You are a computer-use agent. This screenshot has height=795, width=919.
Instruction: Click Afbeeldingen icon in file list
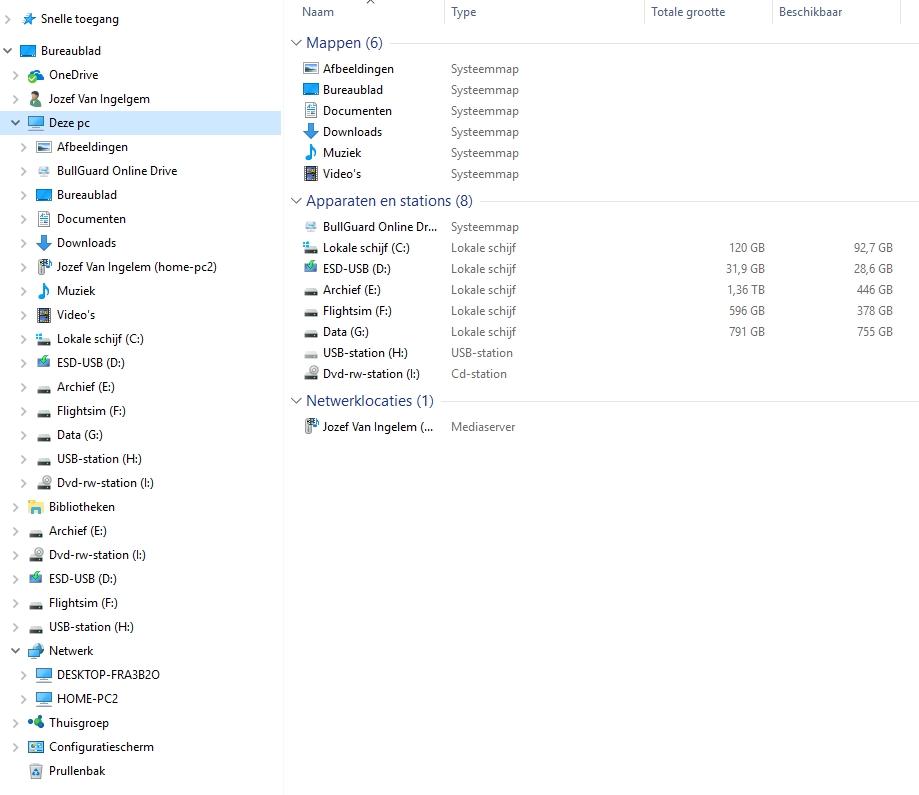tap(311, 69)
